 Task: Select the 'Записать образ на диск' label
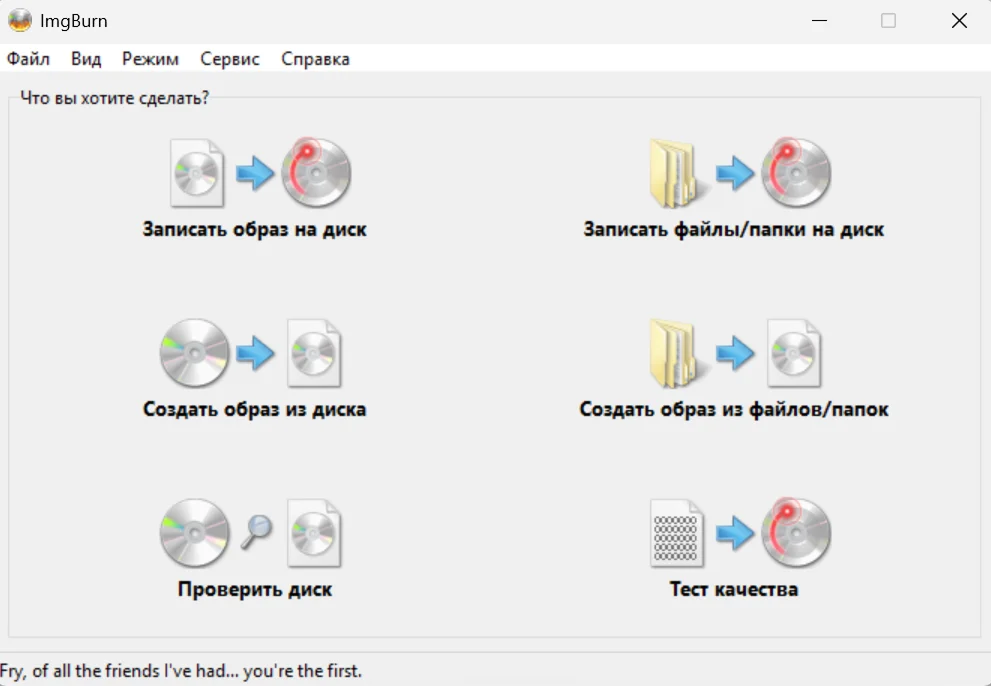coord(255,229)
